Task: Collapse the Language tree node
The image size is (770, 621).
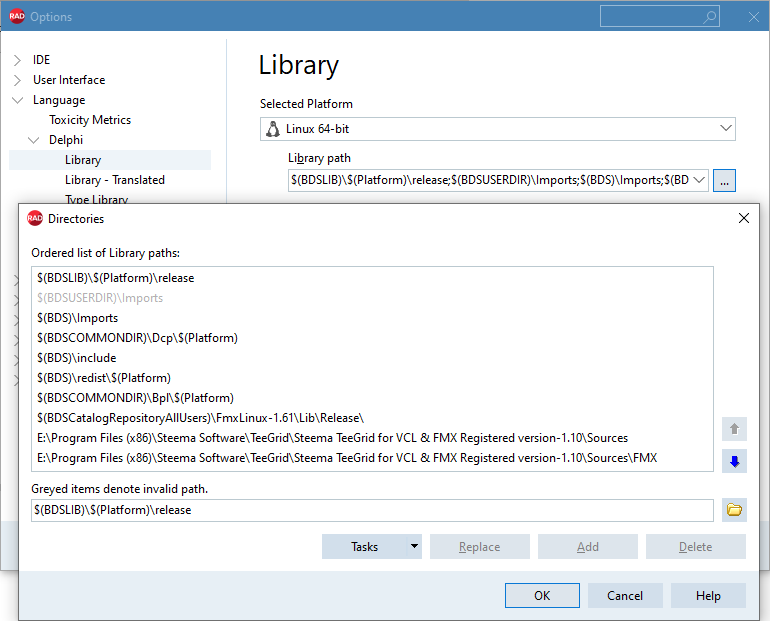Action: point(17,100)
